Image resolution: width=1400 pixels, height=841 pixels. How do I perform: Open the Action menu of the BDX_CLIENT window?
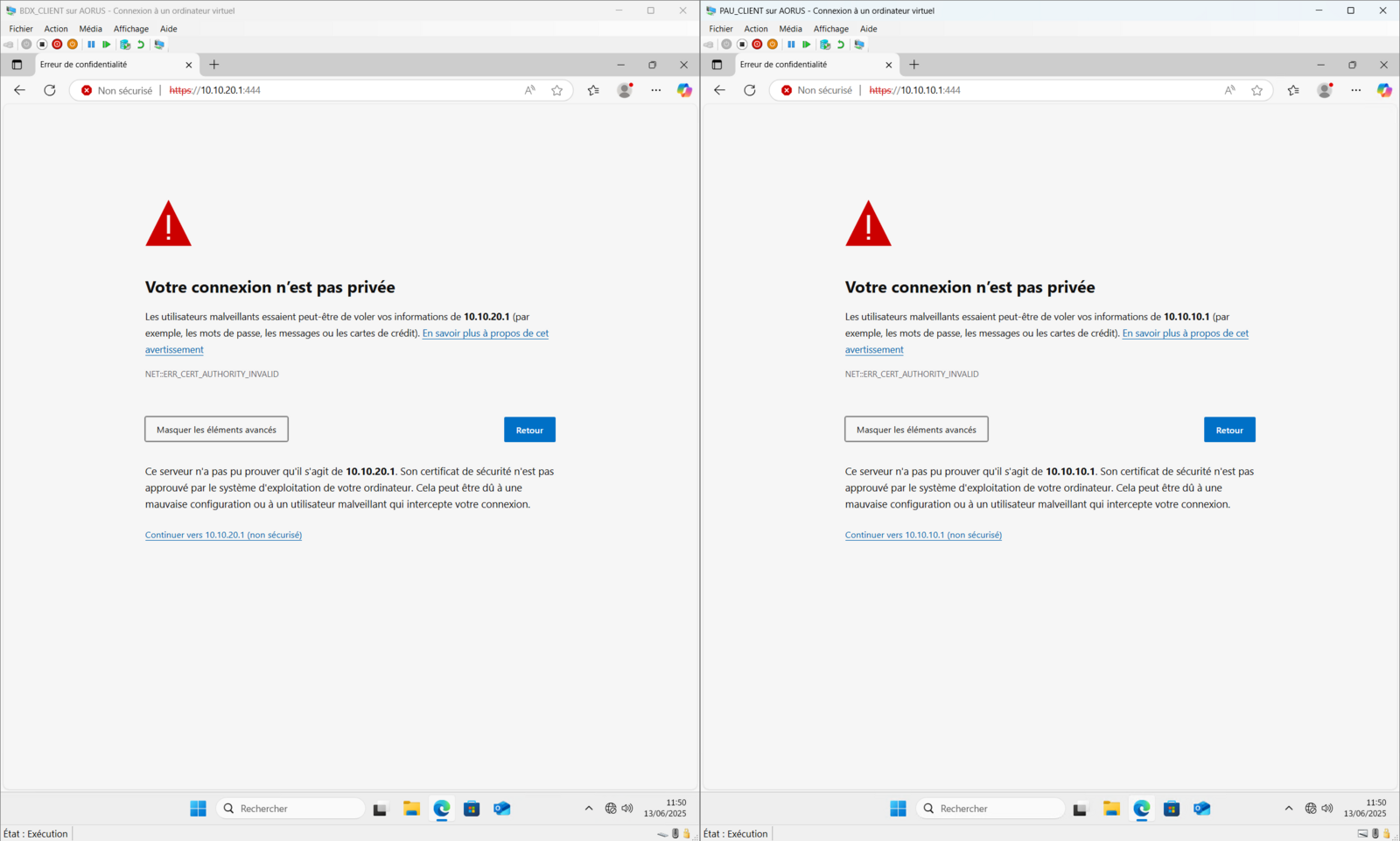(56, 29)
